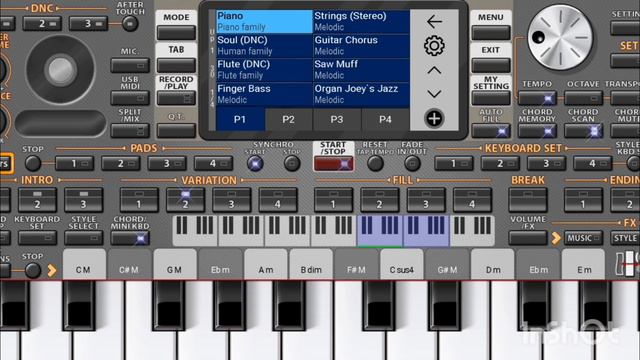The image size is (640, 360).
Task: Toggle the SYNCHRO STOP button
Action: [x=292, y=164]
